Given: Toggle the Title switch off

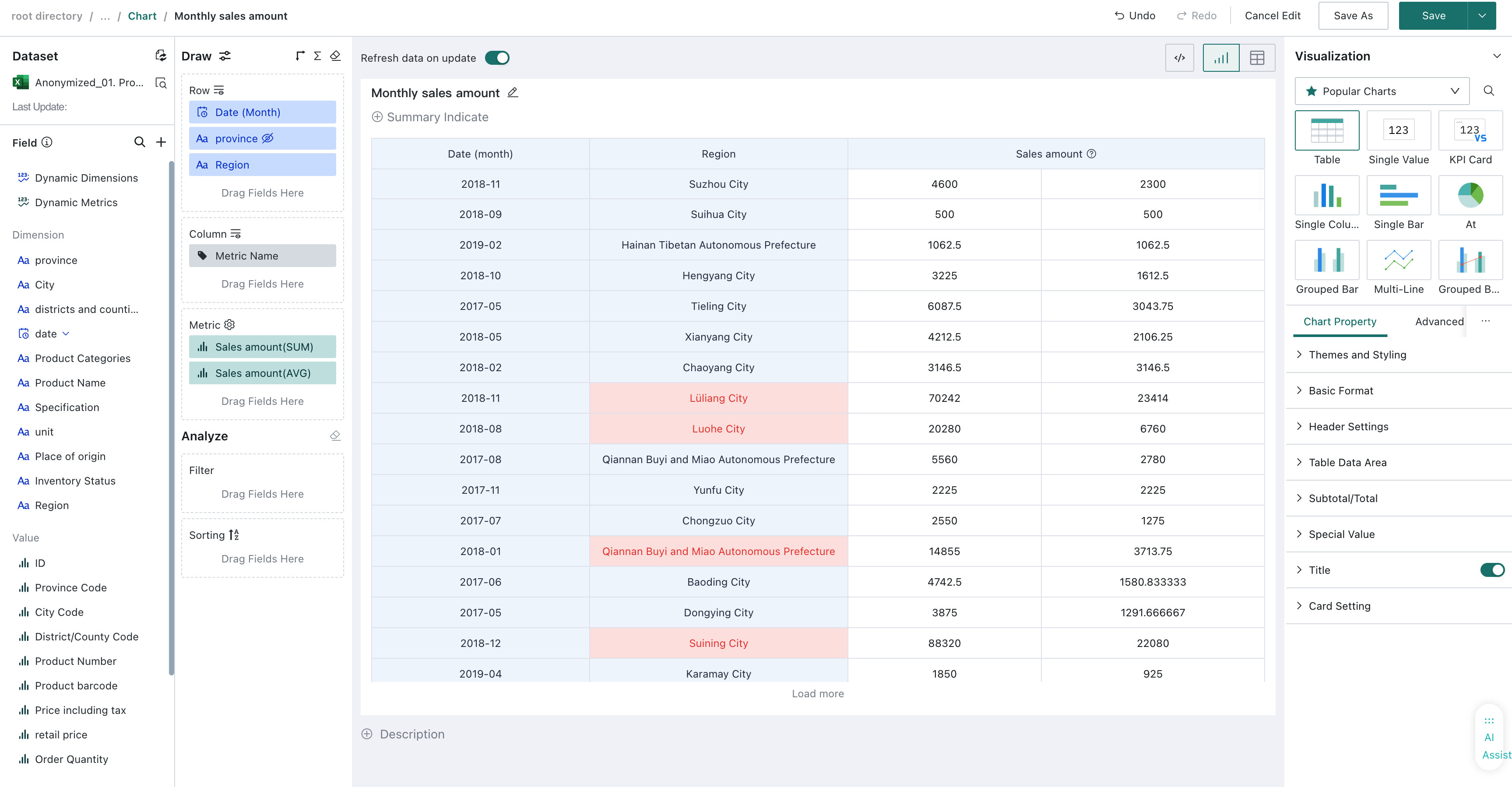Looking at the screenshot, I should click(x=1492, y=570).
